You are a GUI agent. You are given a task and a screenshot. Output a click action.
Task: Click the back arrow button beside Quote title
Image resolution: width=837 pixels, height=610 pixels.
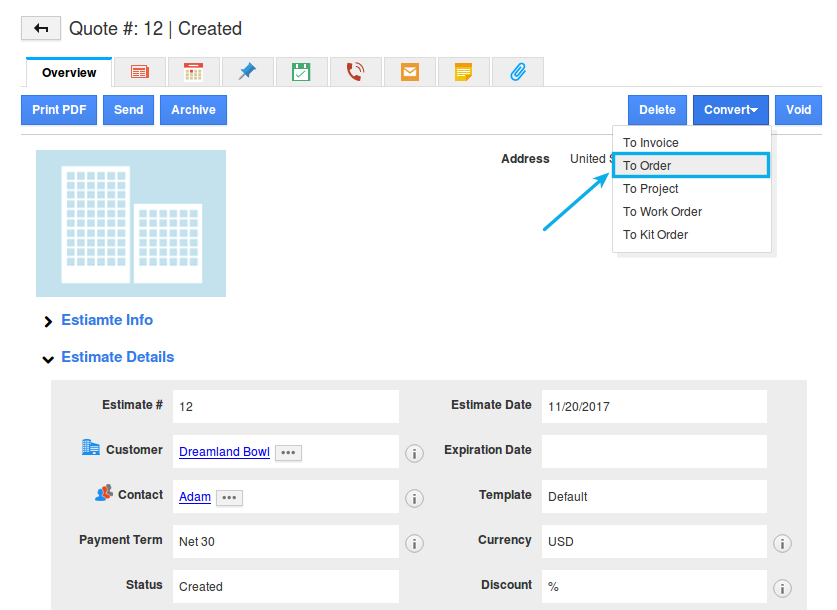tap(41, 29)
